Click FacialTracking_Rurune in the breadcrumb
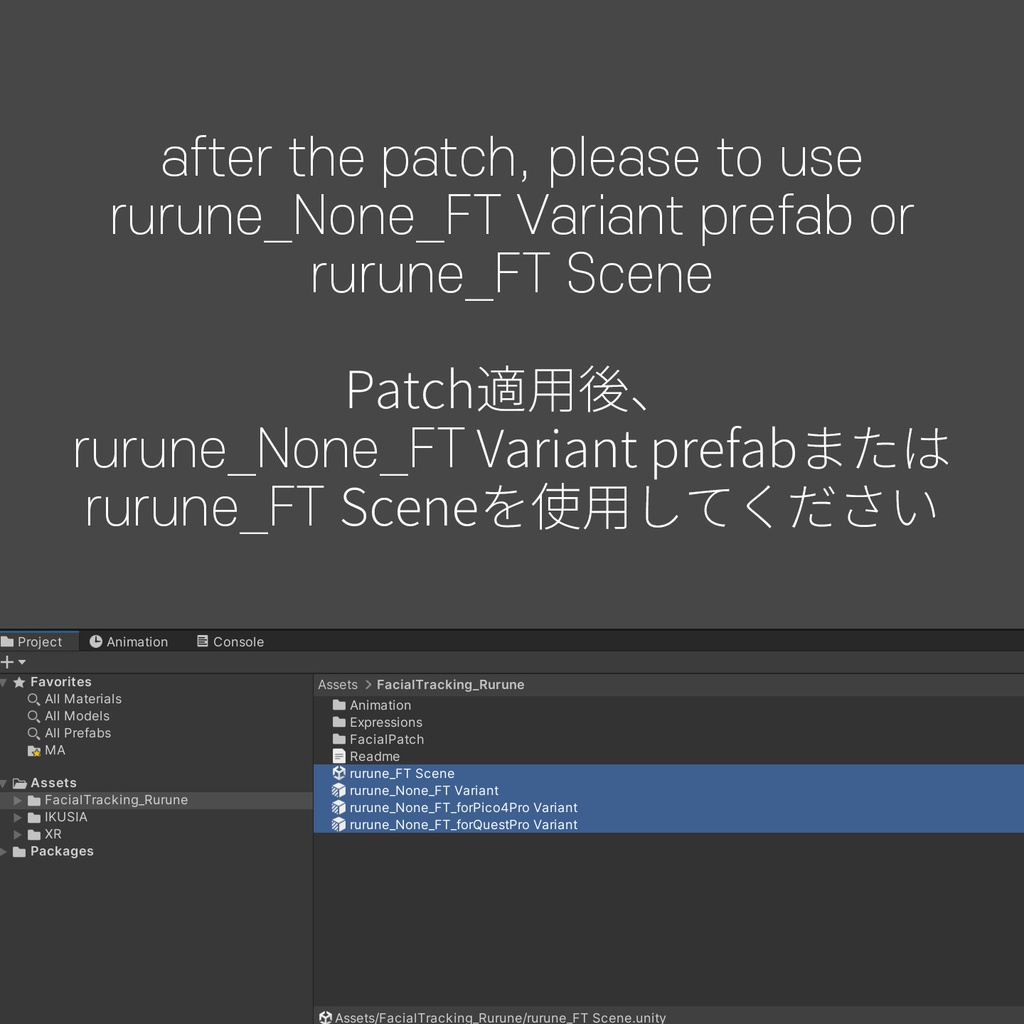The width and height of the screenshot is (1024, 1024). [x=450, y=685]
